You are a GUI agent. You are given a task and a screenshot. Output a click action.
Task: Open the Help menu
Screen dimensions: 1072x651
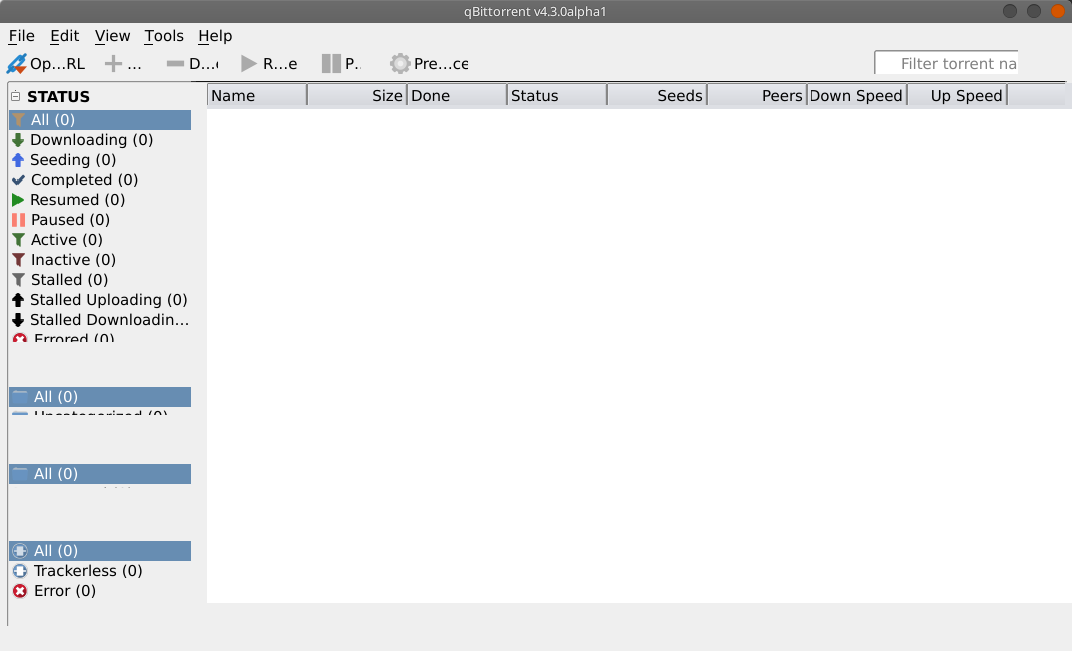point(215,36)
